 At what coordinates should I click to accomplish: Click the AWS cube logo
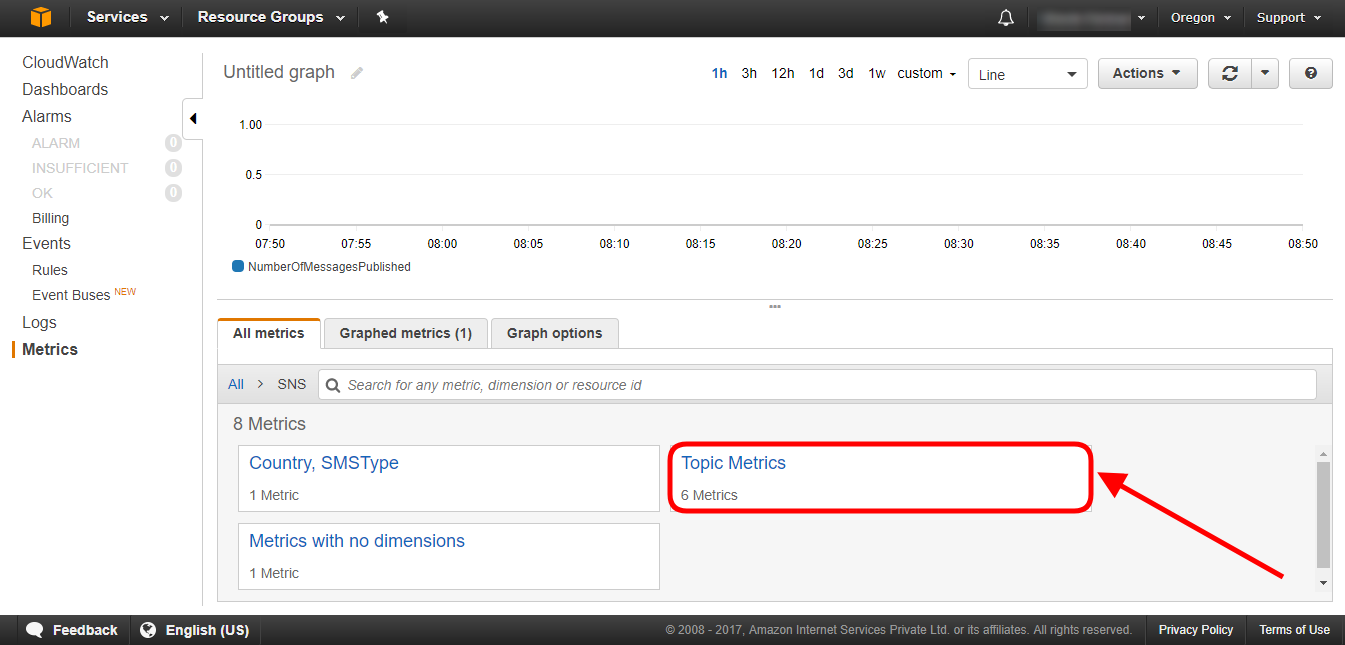pyautogui.click(x=40, y=17)
